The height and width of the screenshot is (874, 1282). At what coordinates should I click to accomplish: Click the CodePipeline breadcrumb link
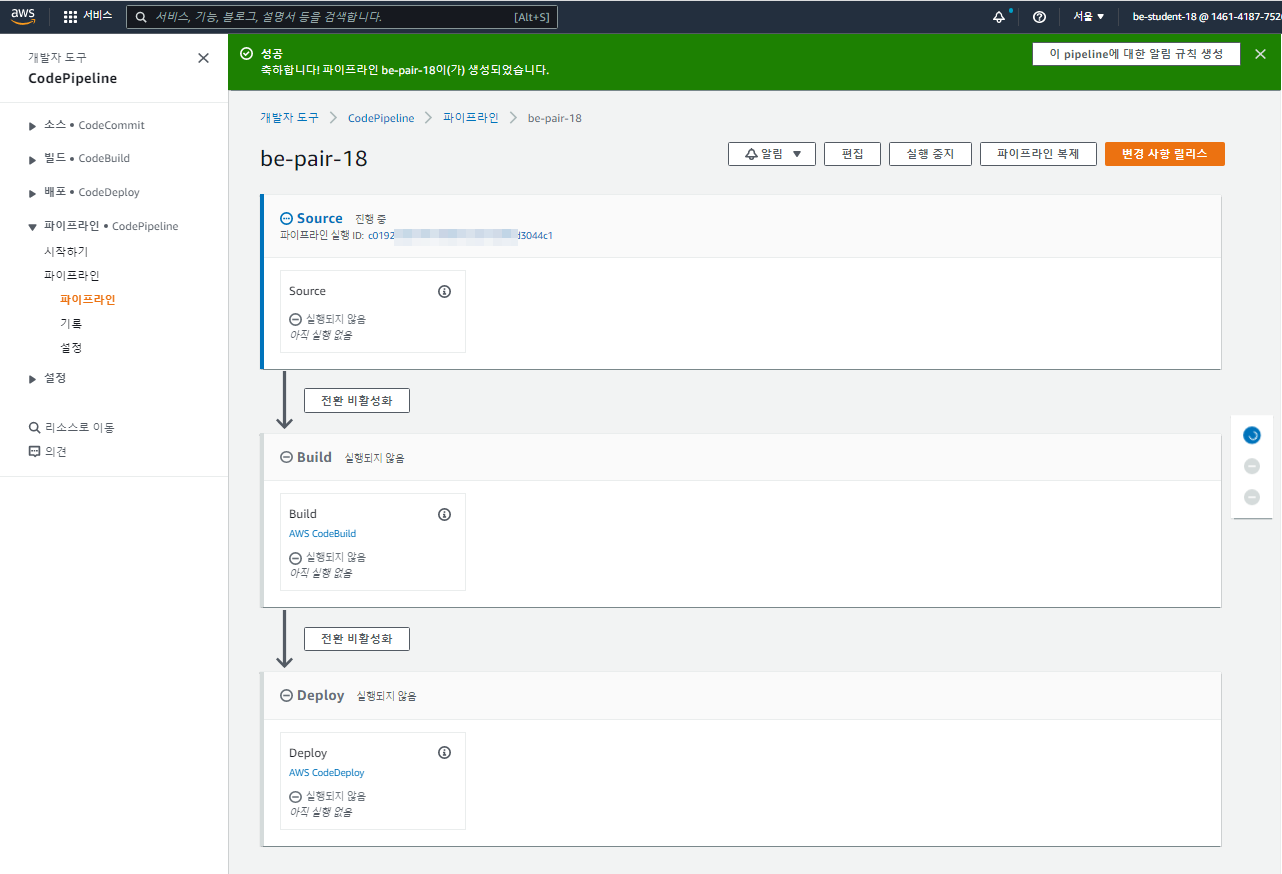coord(381,118)
